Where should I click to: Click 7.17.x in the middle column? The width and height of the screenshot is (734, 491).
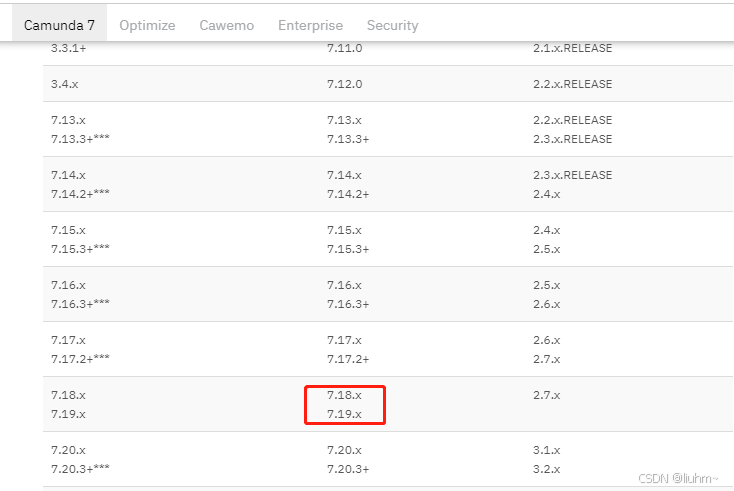tap(344, 340)
